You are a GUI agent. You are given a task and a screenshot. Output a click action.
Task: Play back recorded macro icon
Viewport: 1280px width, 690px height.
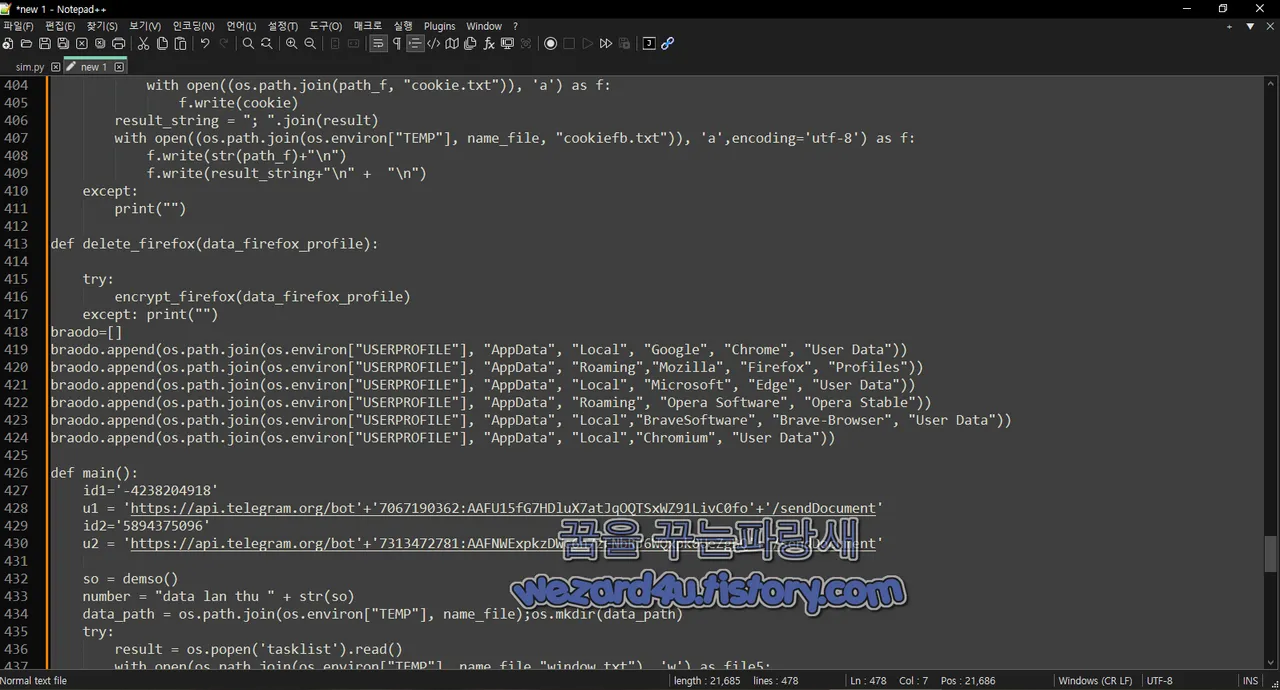587,44
